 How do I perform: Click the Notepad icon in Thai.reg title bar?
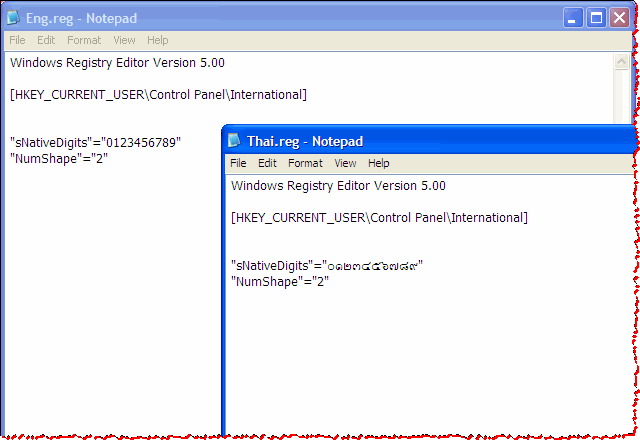coord(234,141)
